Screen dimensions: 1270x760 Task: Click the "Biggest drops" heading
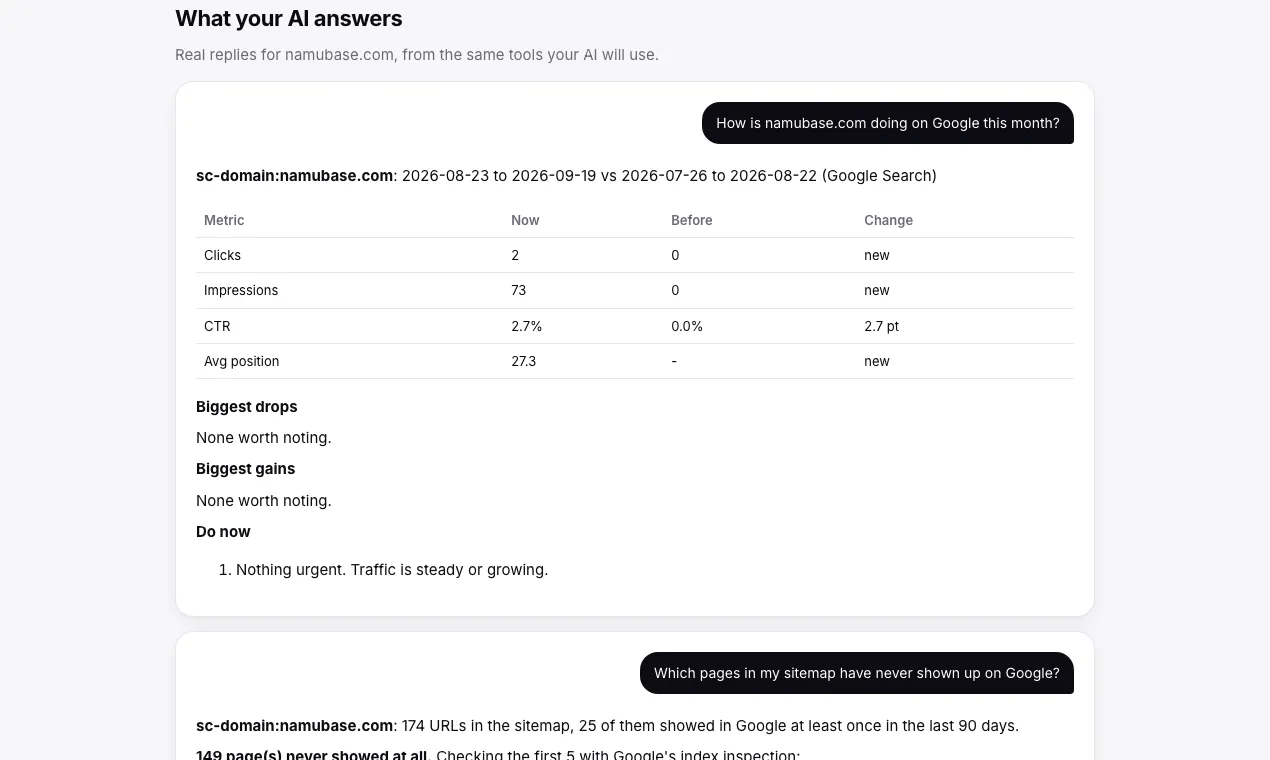click(246, 406)
